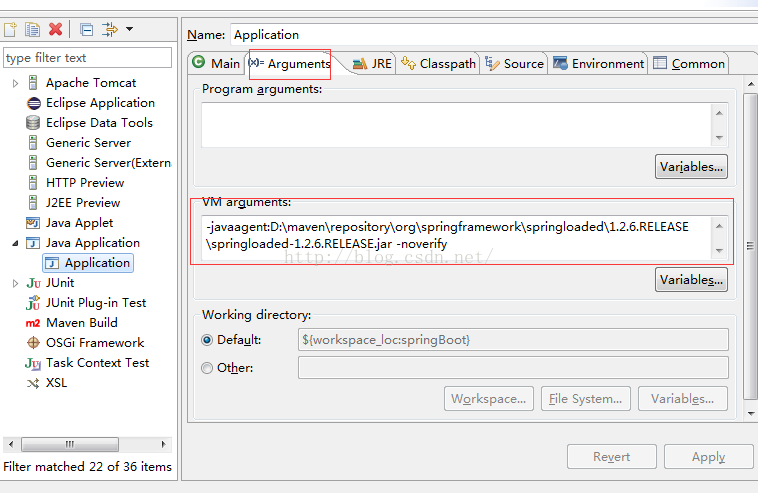Click the Generic Server(Extern icon
The image size is (758, 493).
tap(33, 163)
